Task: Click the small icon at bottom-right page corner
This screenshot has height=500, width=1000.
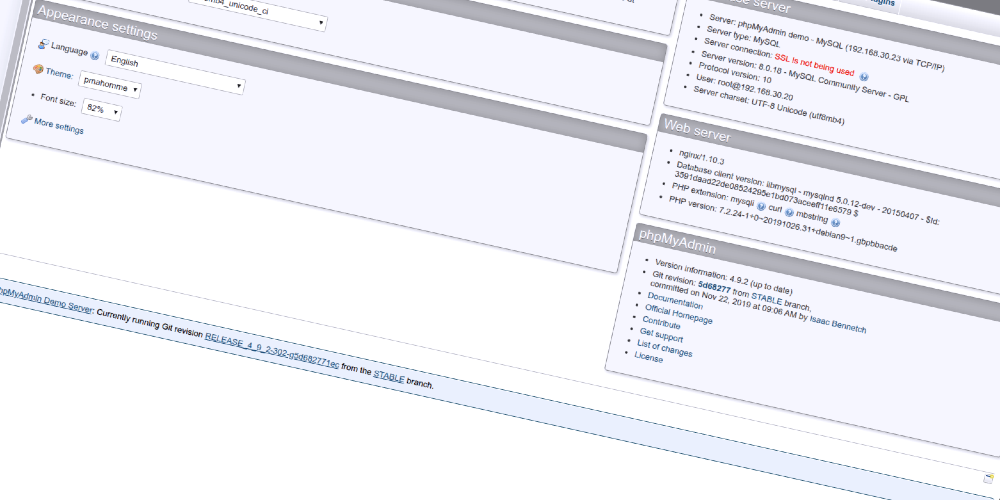Action: pos(987,477)
